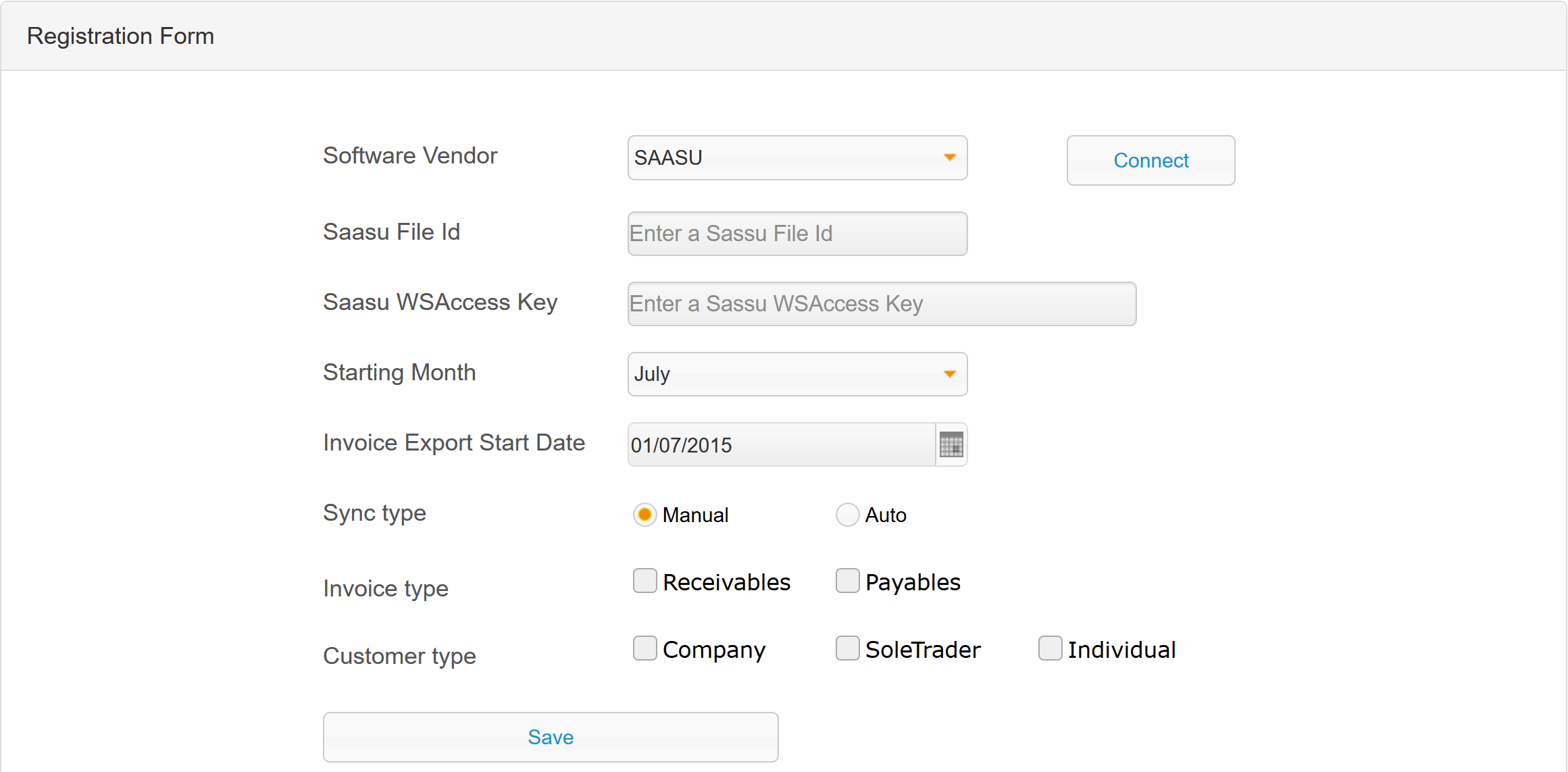This screenshot has height=772, width=1568.
Task: Select the Manual sync type radio
Action: click(x=644, y=515)
